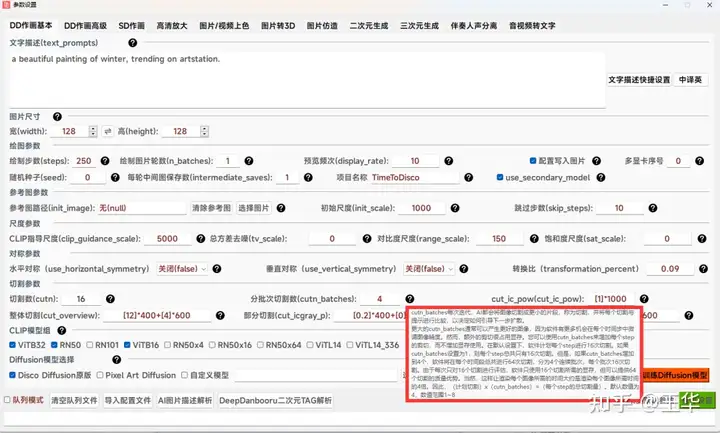Show help for n_batches parameter

tap(249, 161)
